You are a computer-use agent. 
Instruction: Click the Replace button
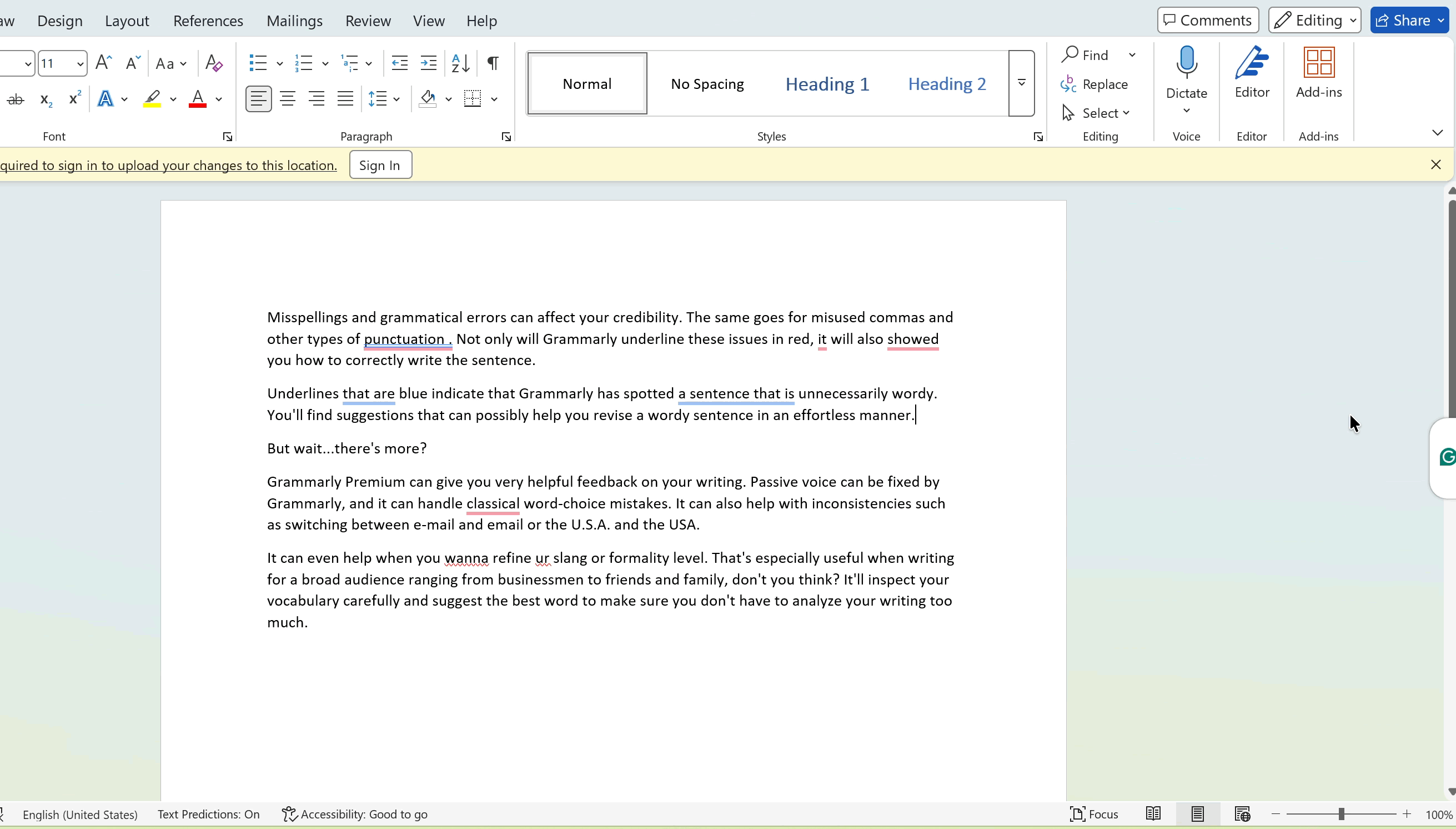click(x=1094, y=84)
